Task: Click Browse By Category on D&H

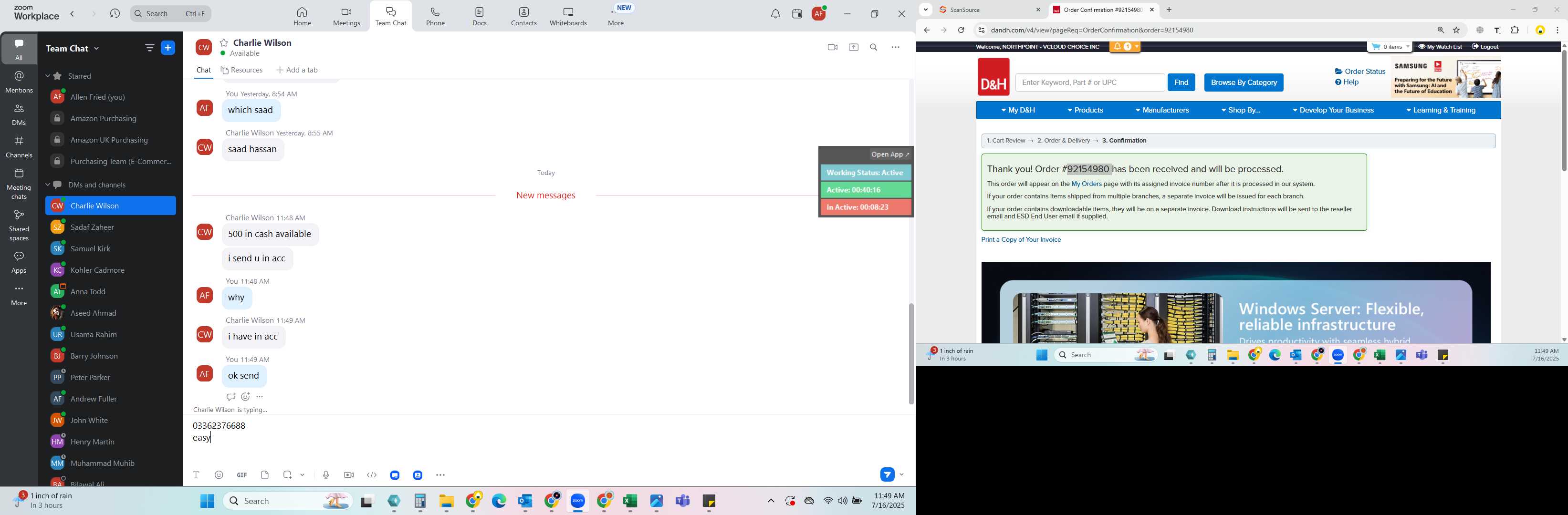Action: (x=1244, y=82)
